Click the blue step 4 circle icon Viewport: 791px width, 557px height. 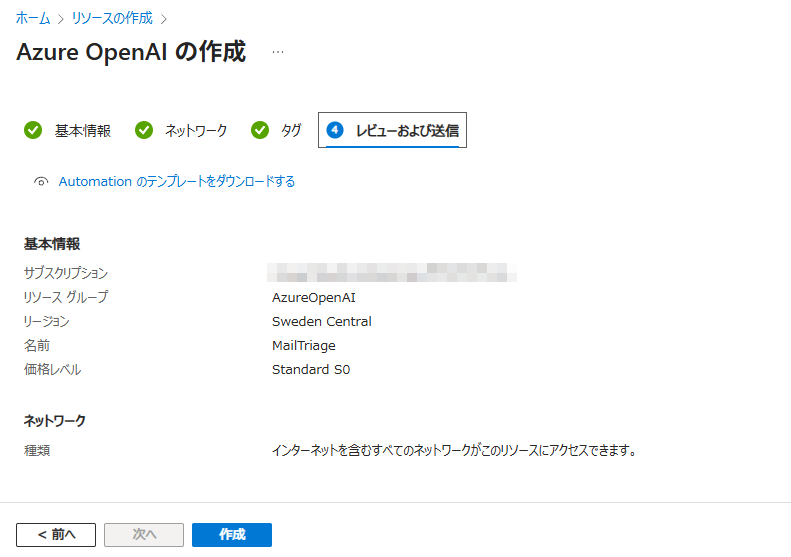(x=335, y=130)
